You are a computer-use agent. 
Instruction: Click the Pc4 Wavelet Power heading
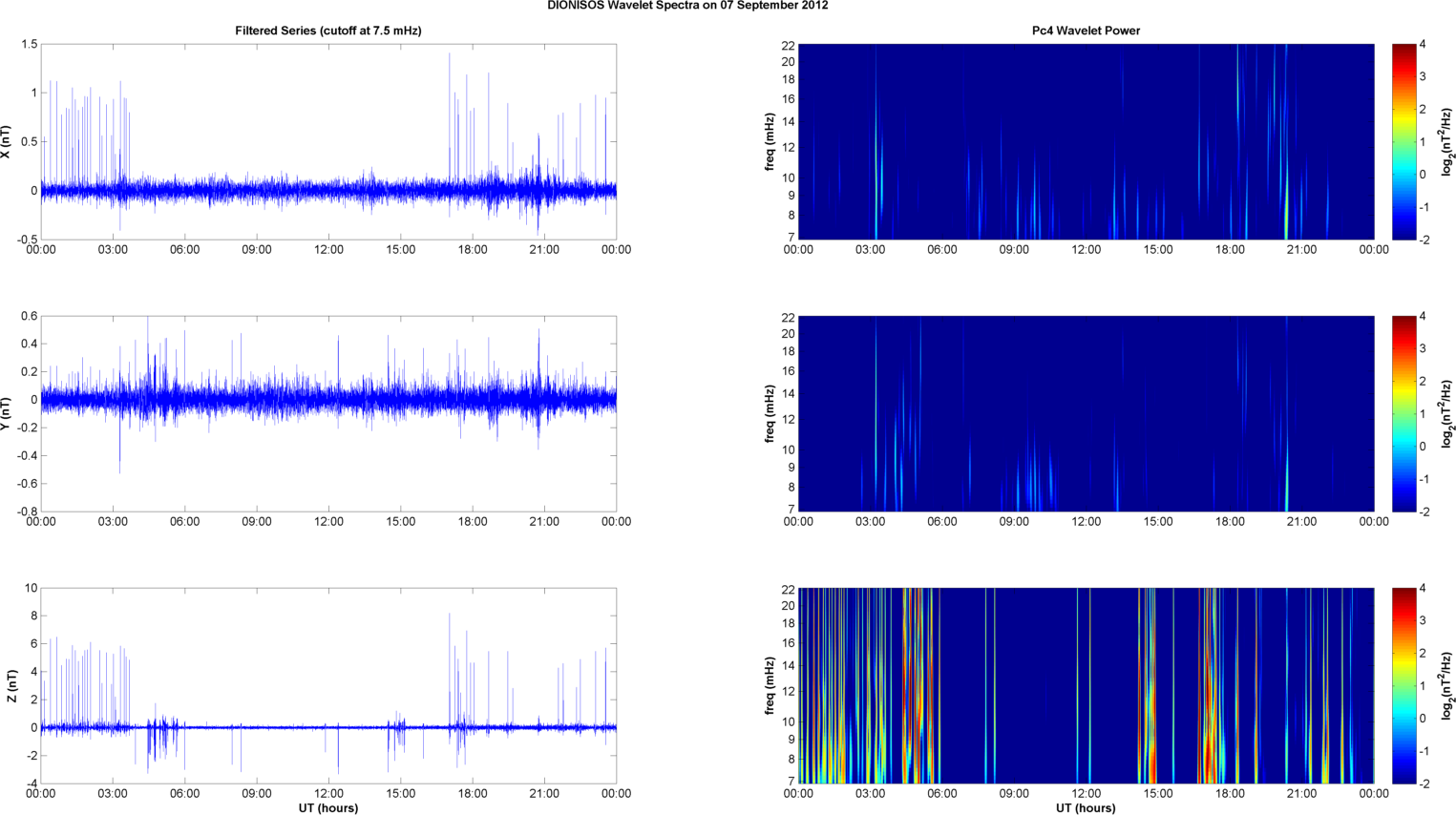[1086, 31]
